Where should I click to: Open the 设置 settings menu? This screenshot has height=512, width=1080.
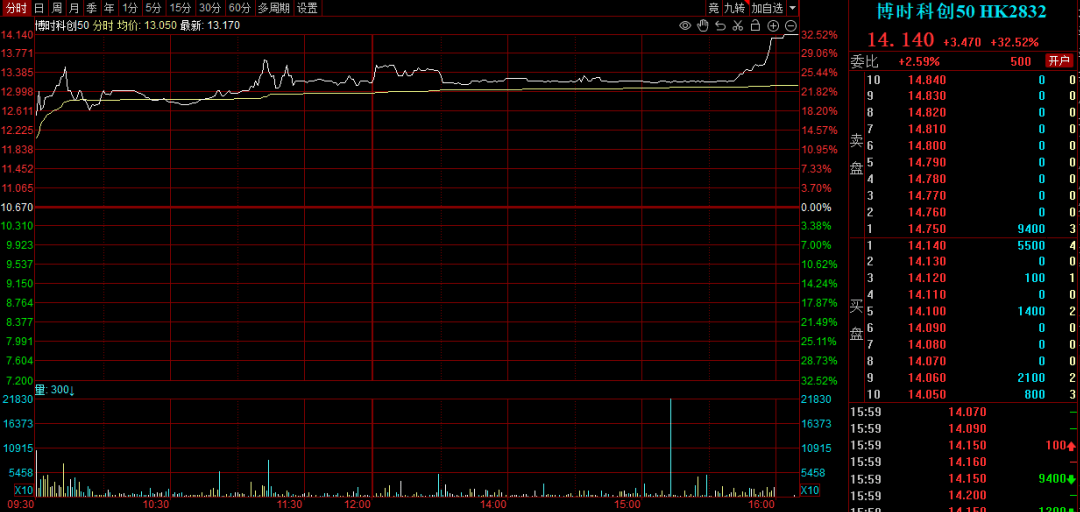(x=307, y=8)
